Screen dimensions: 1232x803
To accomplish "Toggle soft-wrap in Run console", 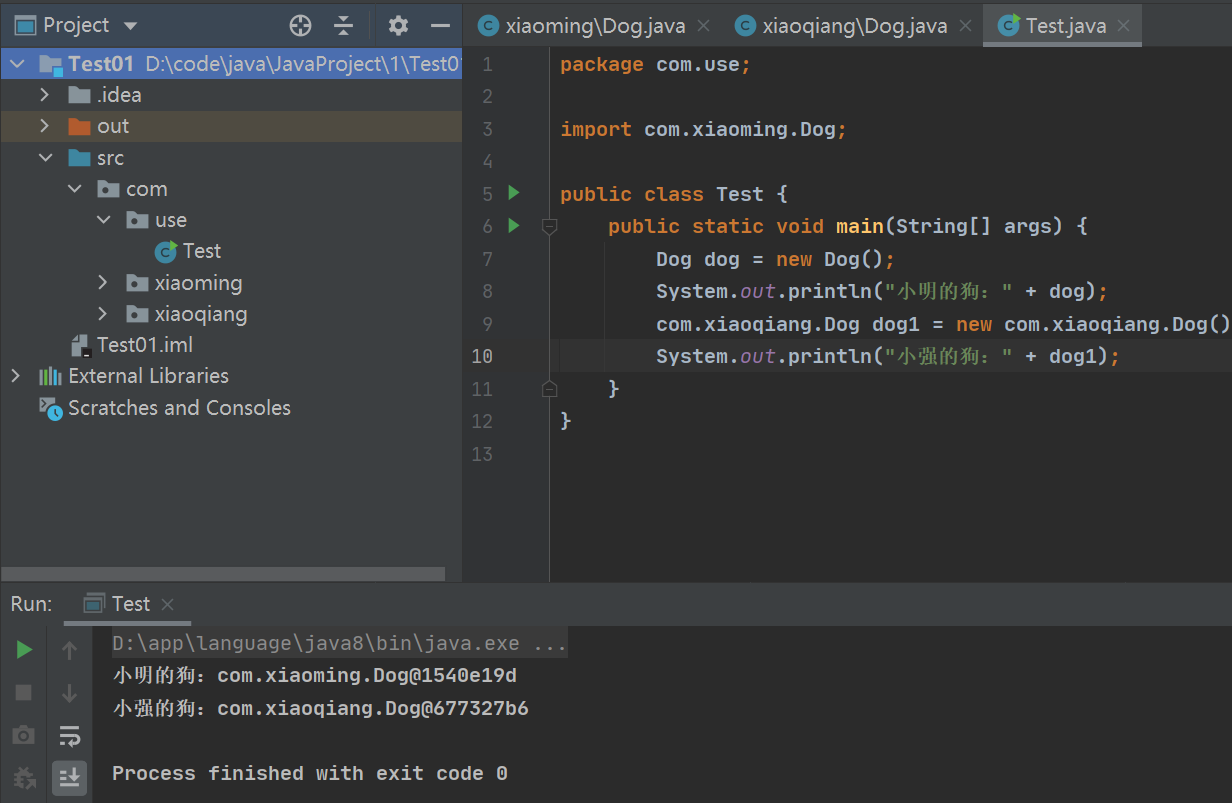I will 69,736.
